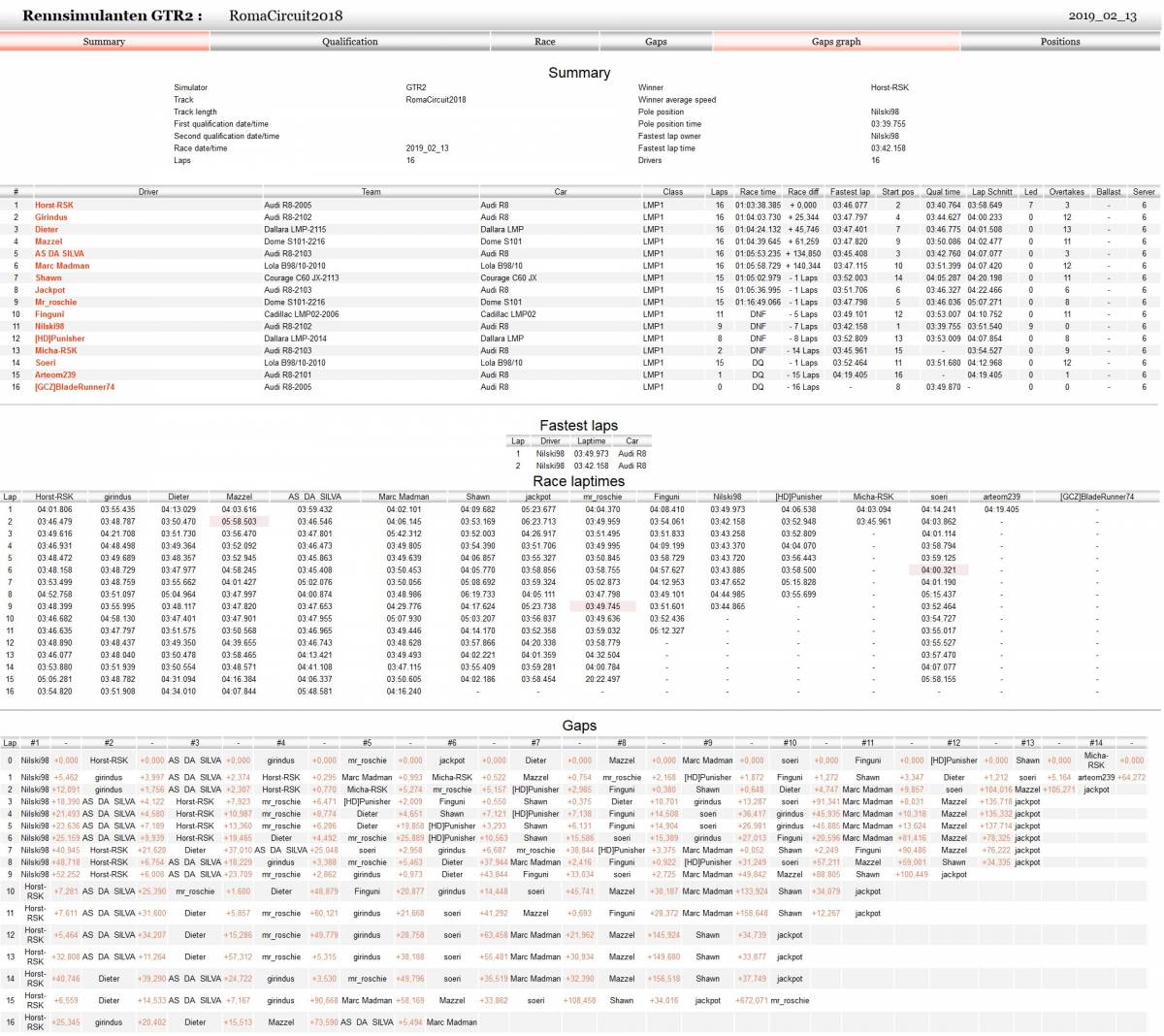Open Dieter's driver link

click(47, 230)
